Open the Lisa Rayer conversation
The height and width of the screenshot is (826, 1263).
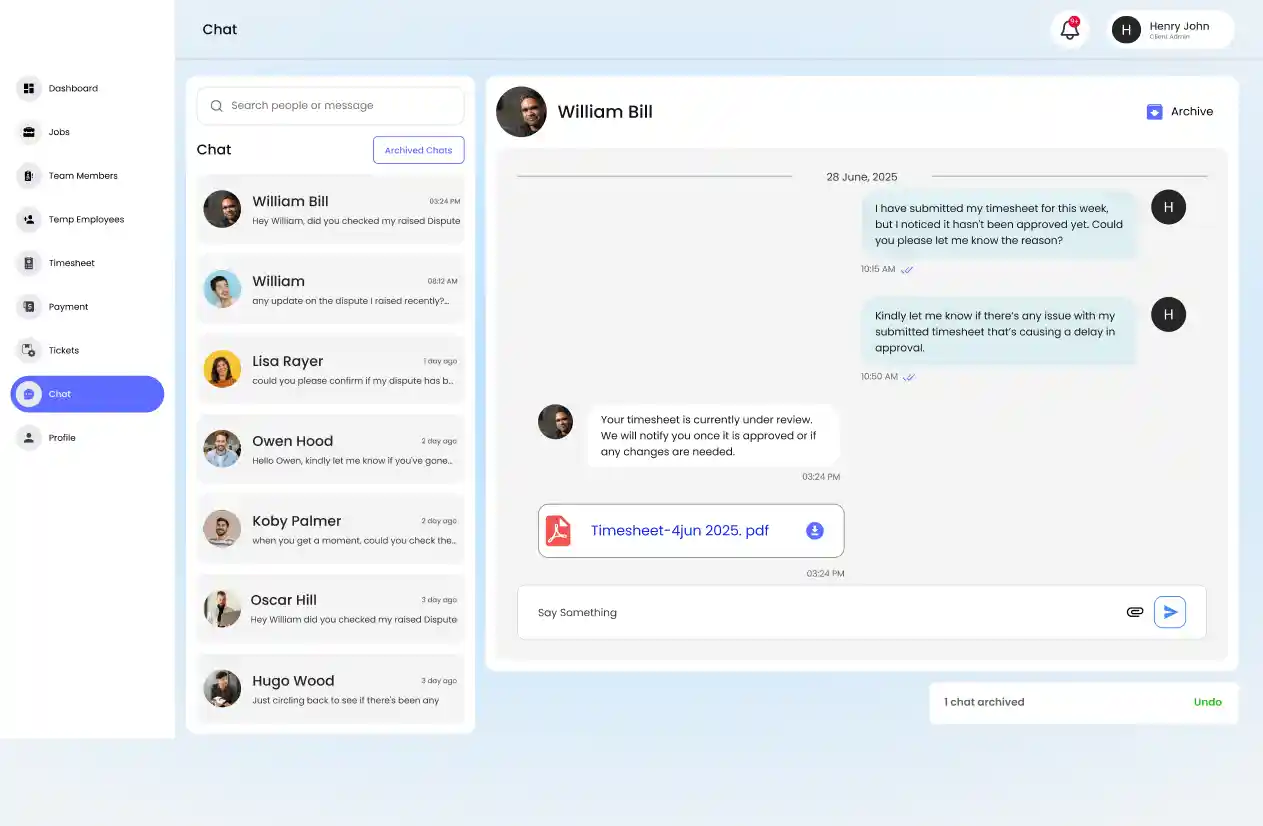[330, 369]
